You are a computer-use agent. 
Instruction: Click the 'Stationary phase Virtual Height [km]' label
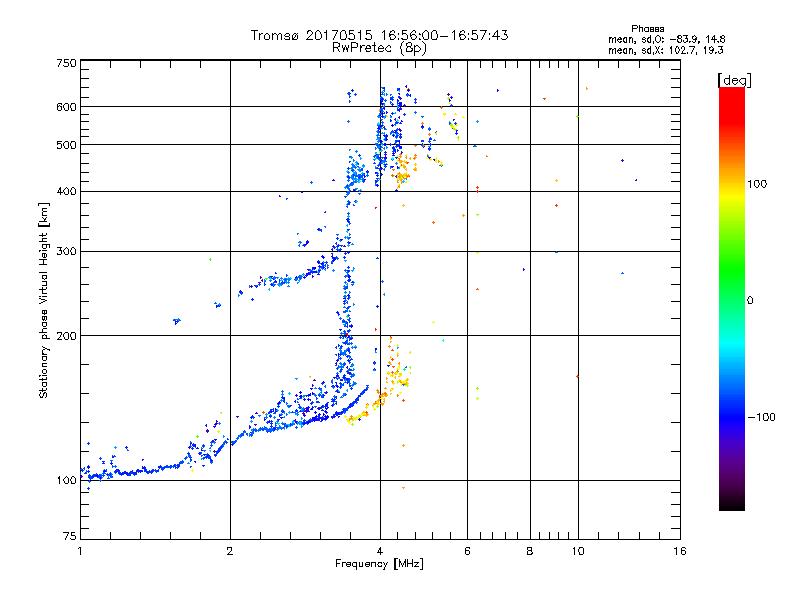pos(44,300)
